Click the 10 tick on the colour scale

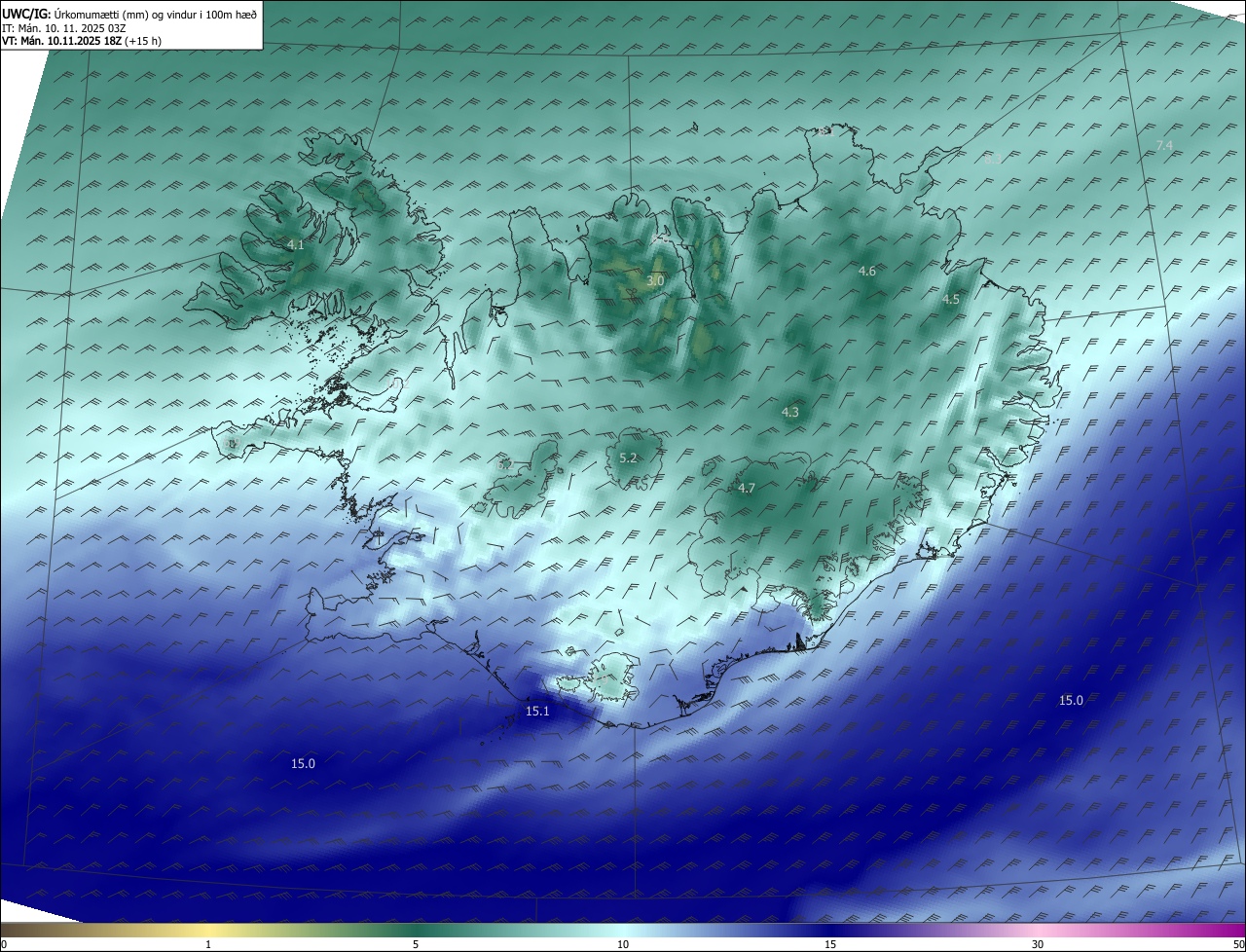pyautogui.click(x=623, y=944)
